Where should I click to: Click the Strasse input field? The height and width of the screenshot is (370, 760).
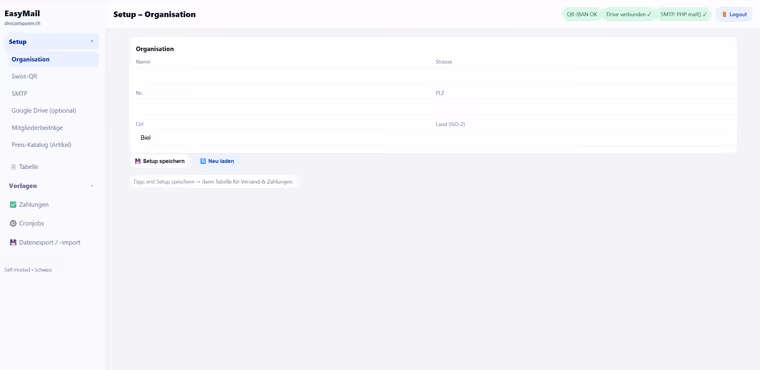pos(585,76)
